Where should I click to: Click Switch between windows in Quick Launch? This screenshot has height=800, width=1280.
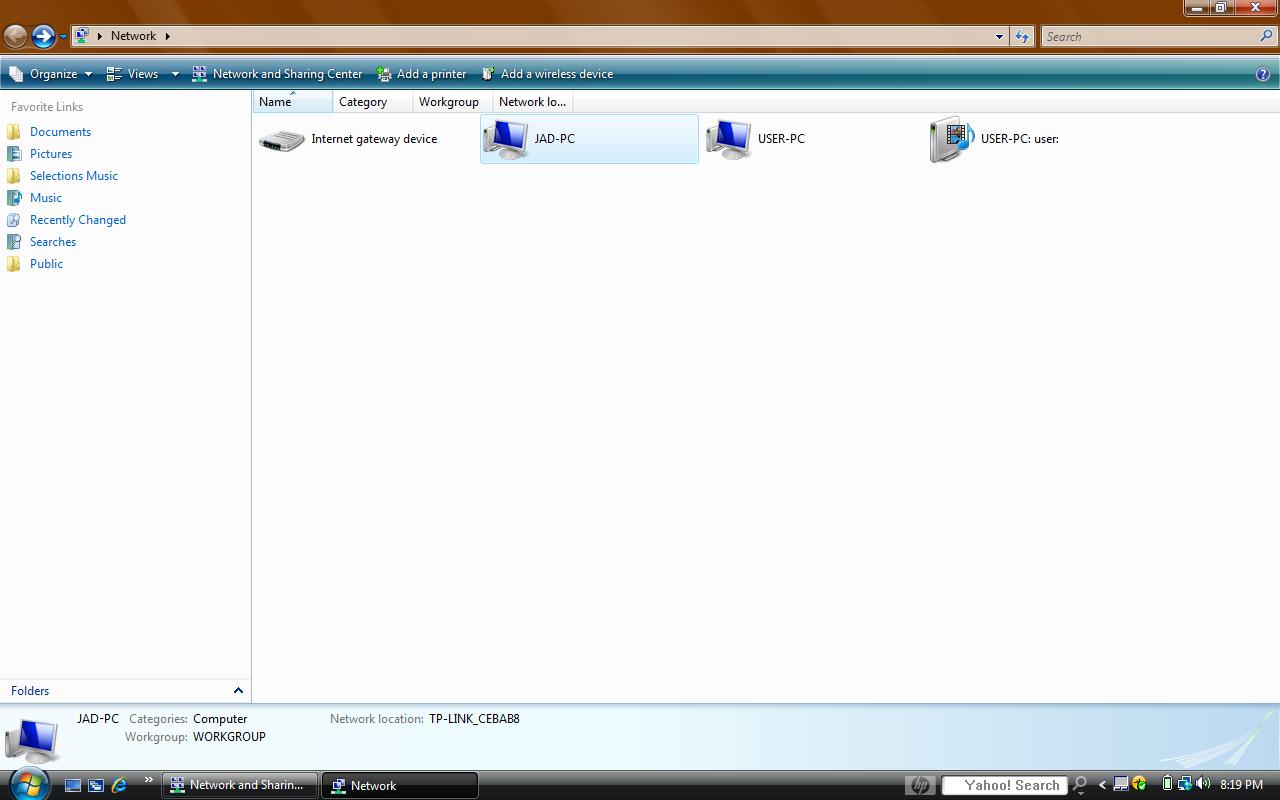coord(96,786)
